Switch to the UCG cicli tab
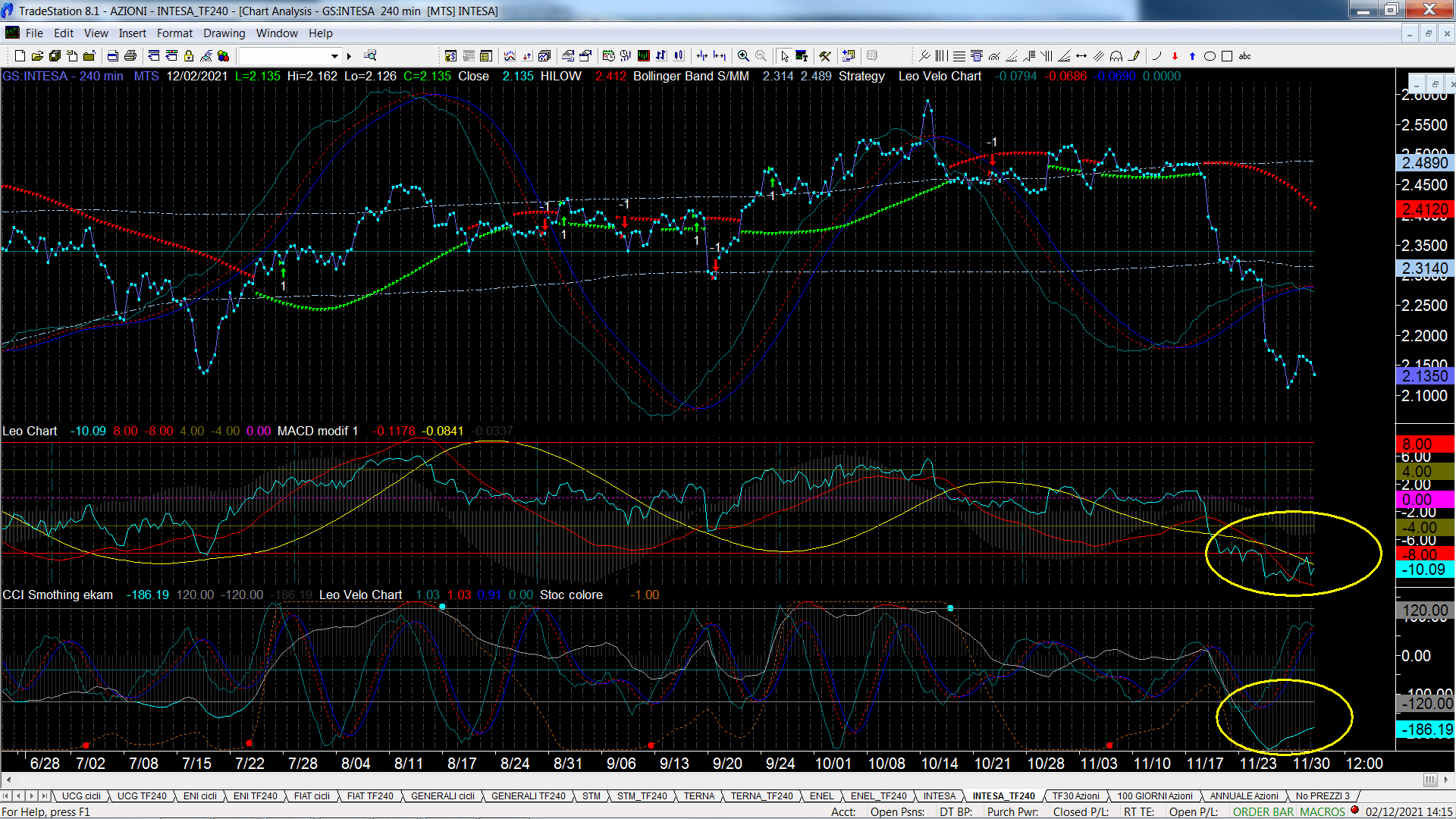Screen dimensions: 1456x819 point(81,795)
